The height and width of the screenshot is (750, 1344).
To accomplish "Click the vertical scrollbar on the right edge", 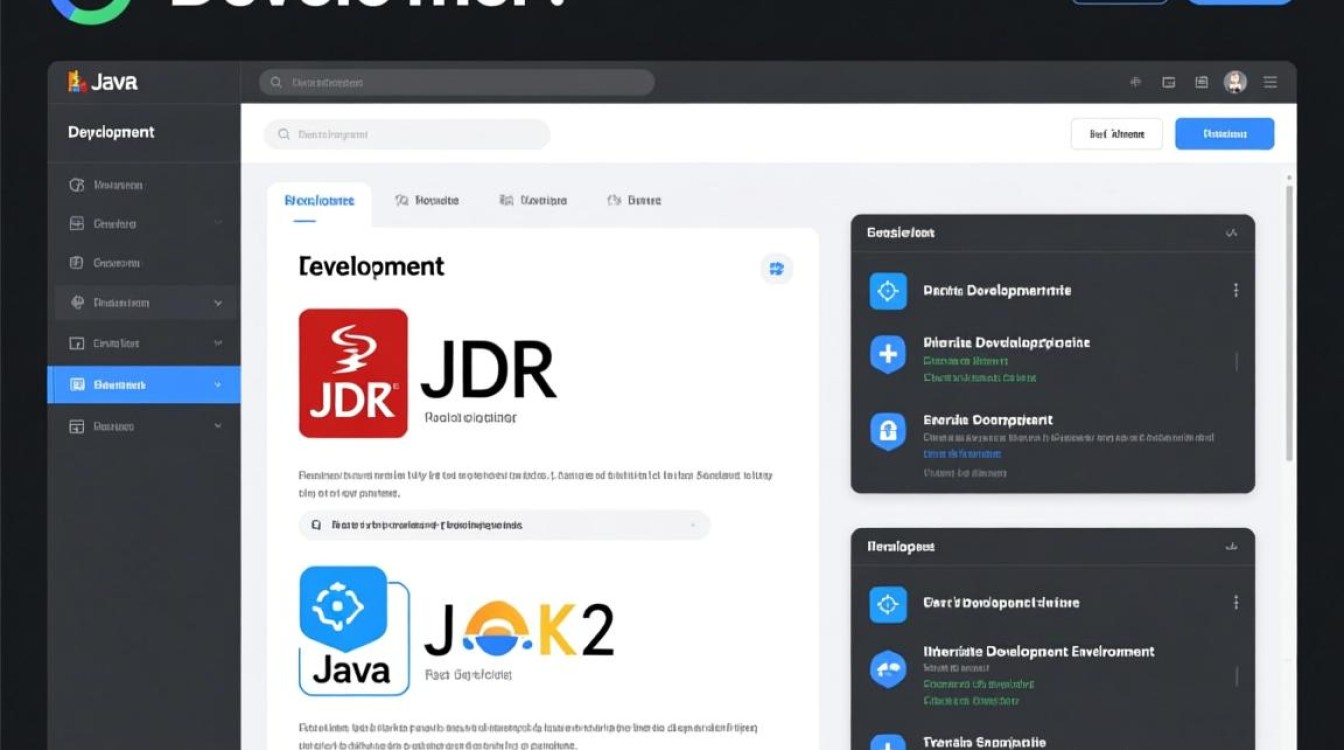I will tap(1289, 320).
